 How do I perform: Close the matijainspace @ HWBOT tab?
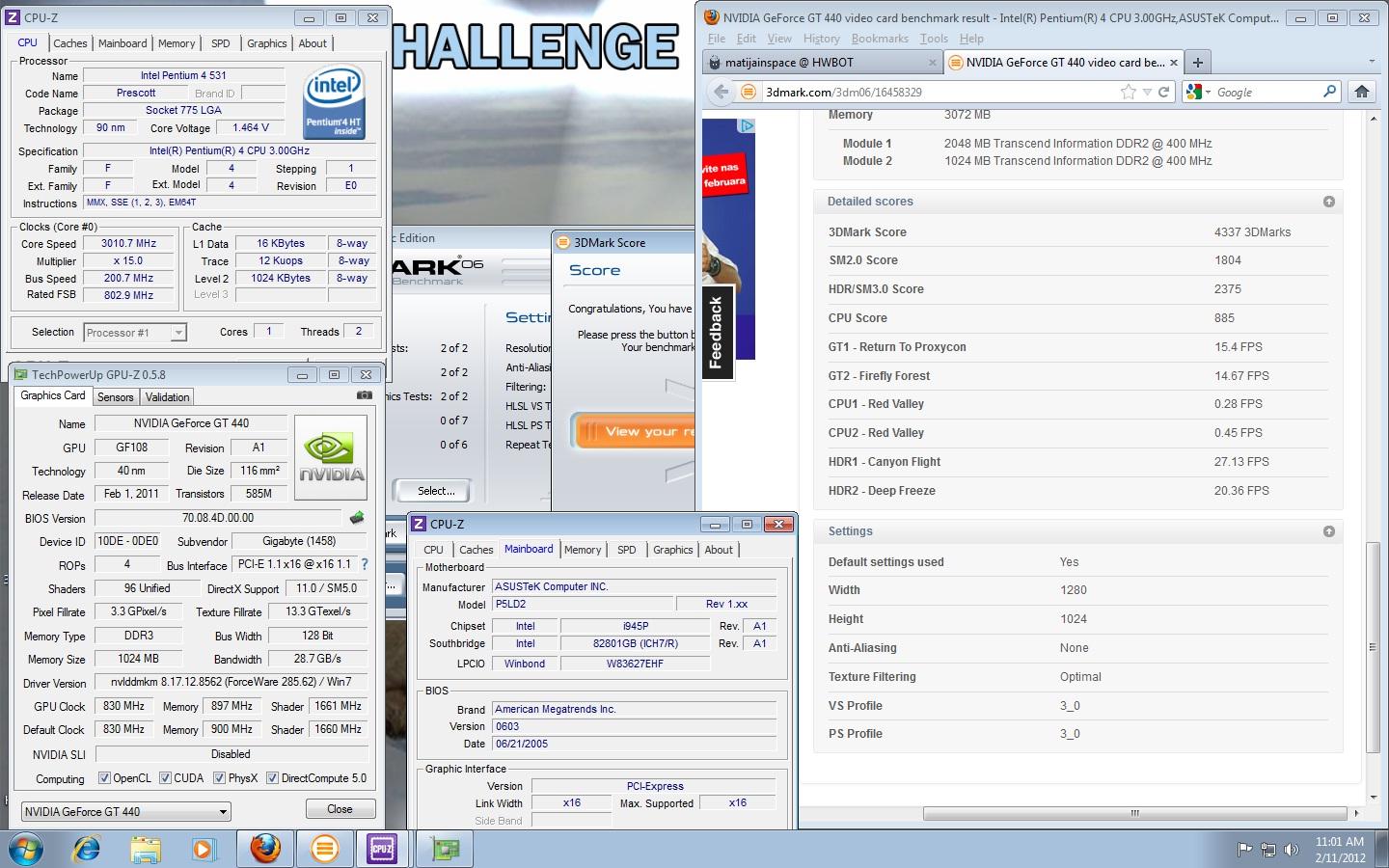click(x=932, y=63)
